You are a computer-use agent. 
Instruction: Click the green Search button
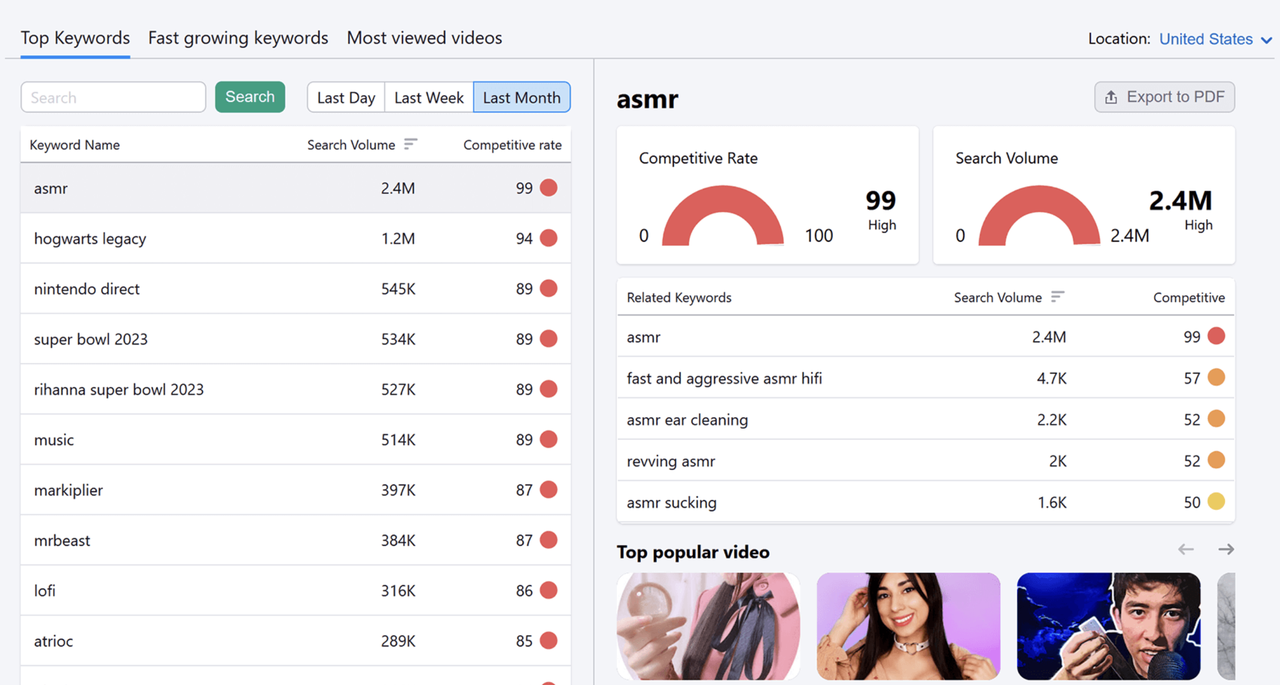pos(250,97)
